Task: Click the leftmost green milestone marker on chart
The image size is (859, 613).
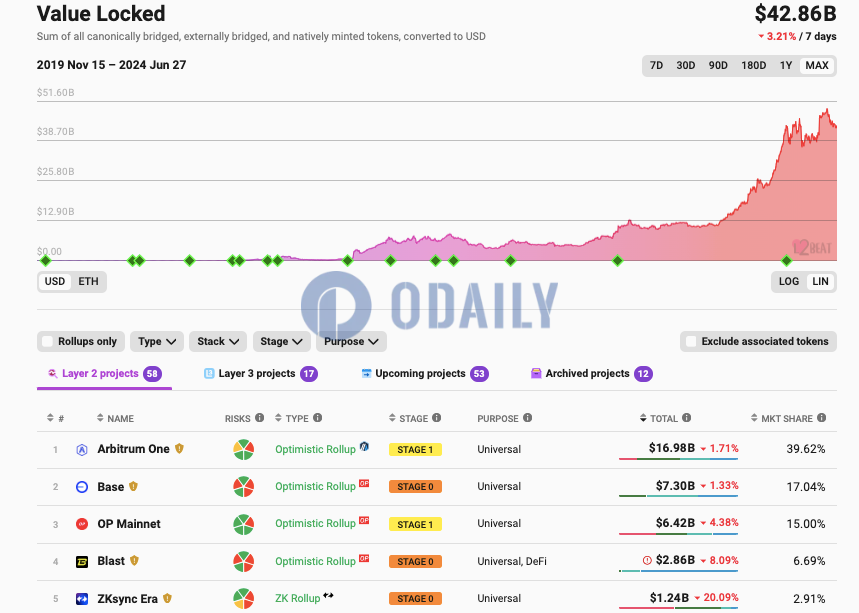Action: [x=45, y=261]
